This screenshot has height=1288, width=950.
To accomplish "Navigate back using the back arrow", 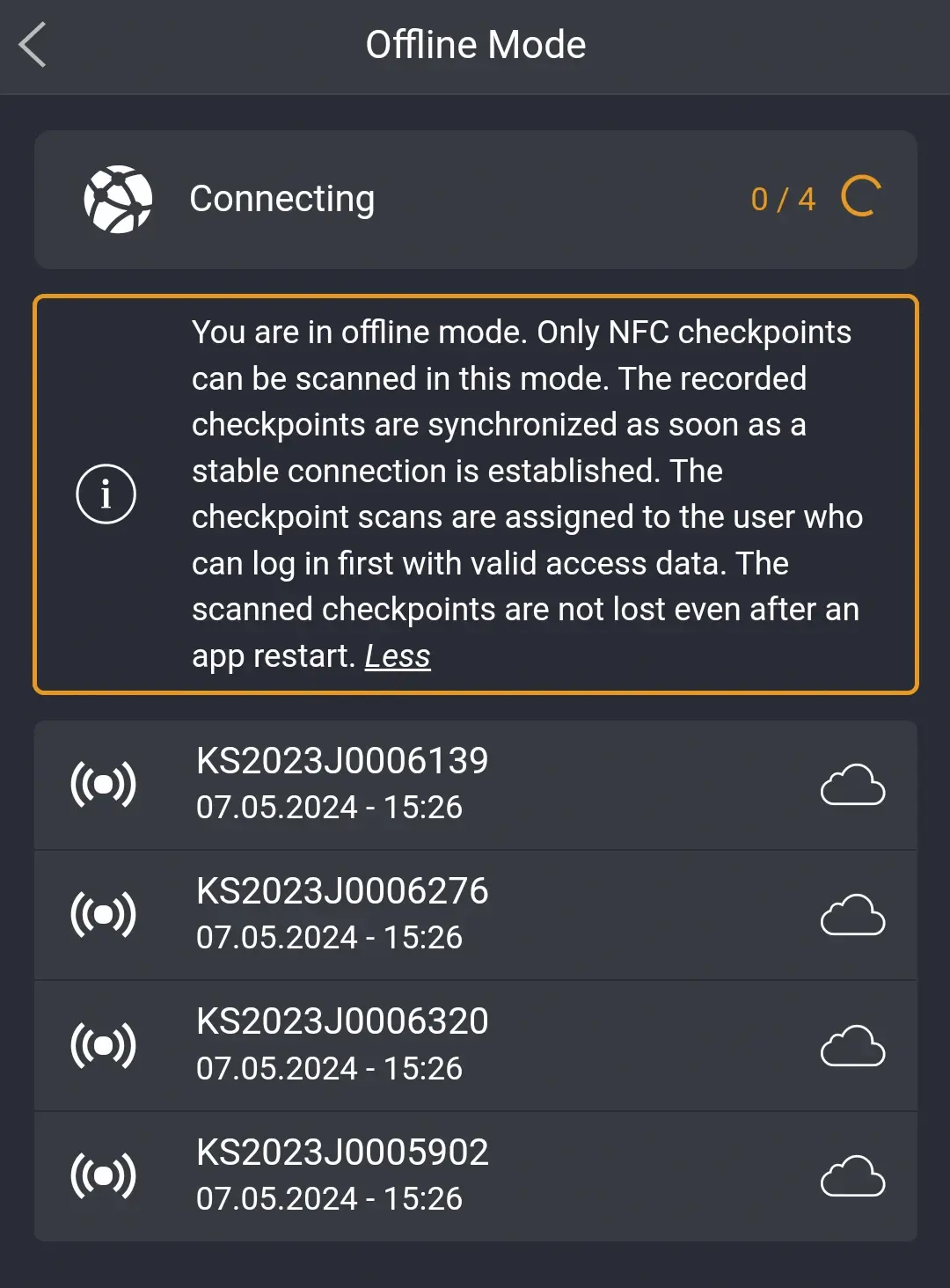I will point(33,45).
